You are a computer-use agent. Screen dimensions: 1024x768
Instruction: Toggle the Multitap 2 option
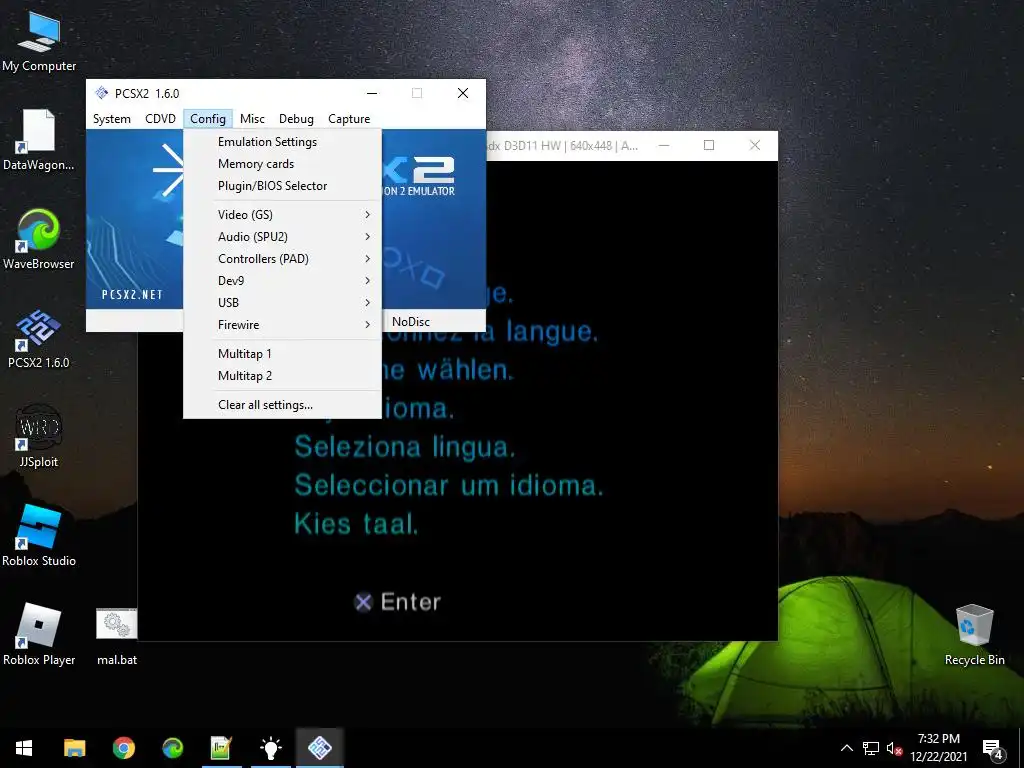[x=282, y=376]
